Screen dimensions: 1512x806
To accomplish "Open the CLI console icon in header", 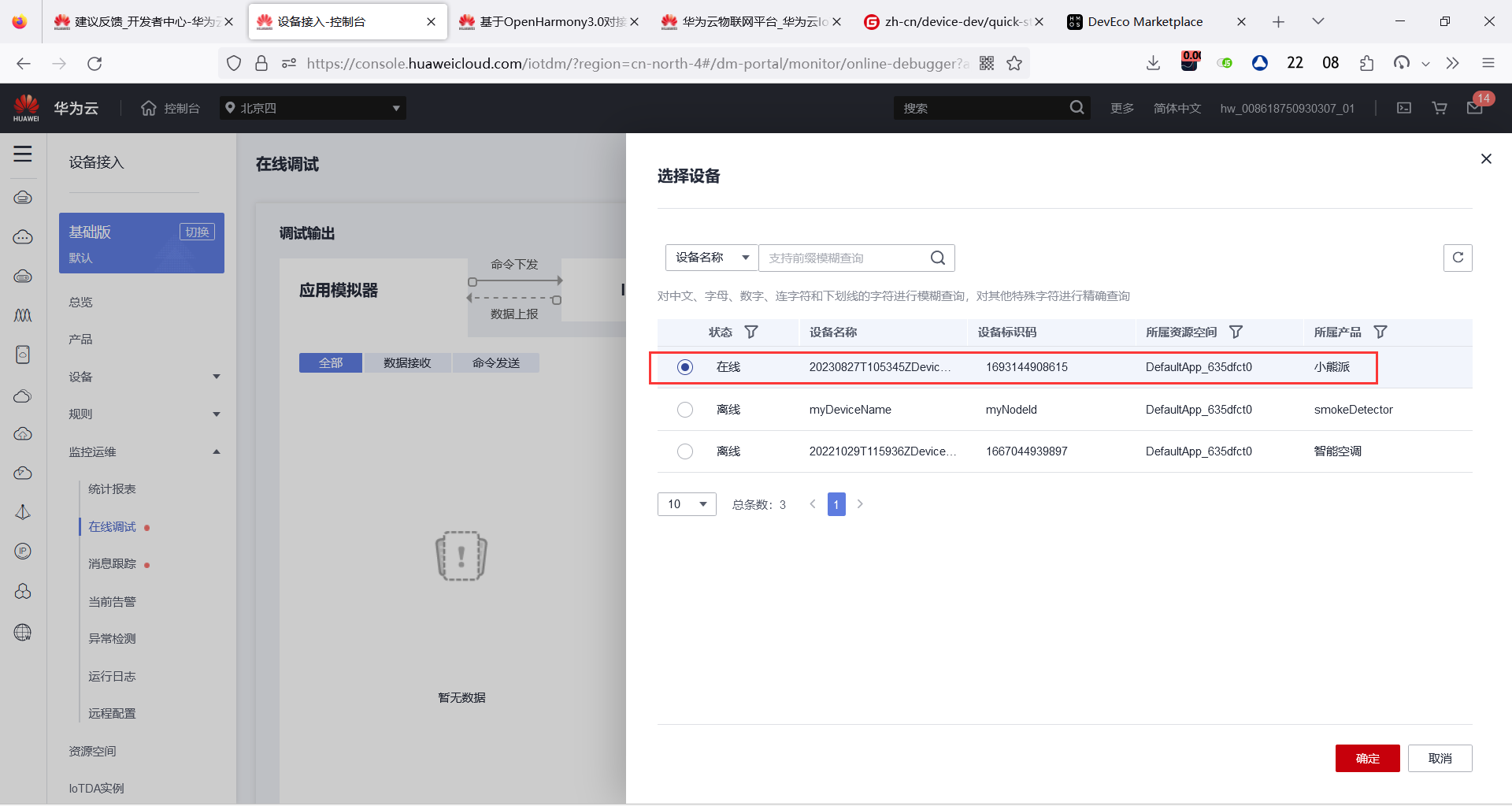I will click(x=1403, y=108).
